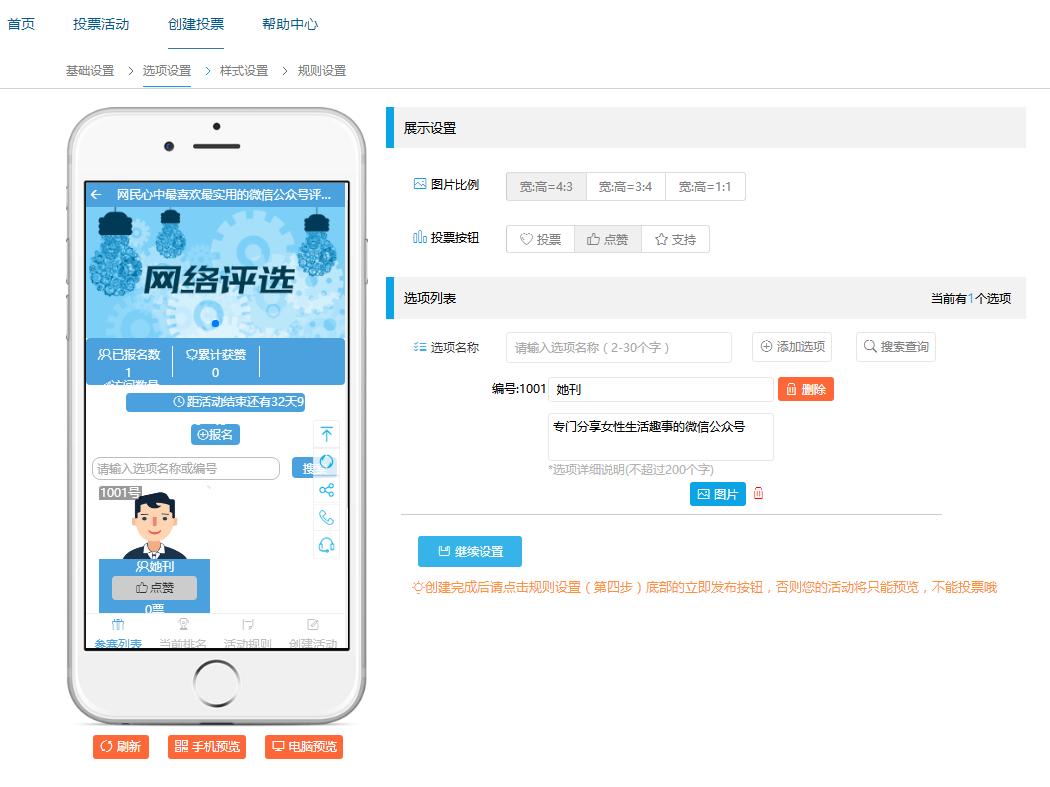Click the headset customer service icon
Screen dimensions: 1050x787
(x=326, y=545)
